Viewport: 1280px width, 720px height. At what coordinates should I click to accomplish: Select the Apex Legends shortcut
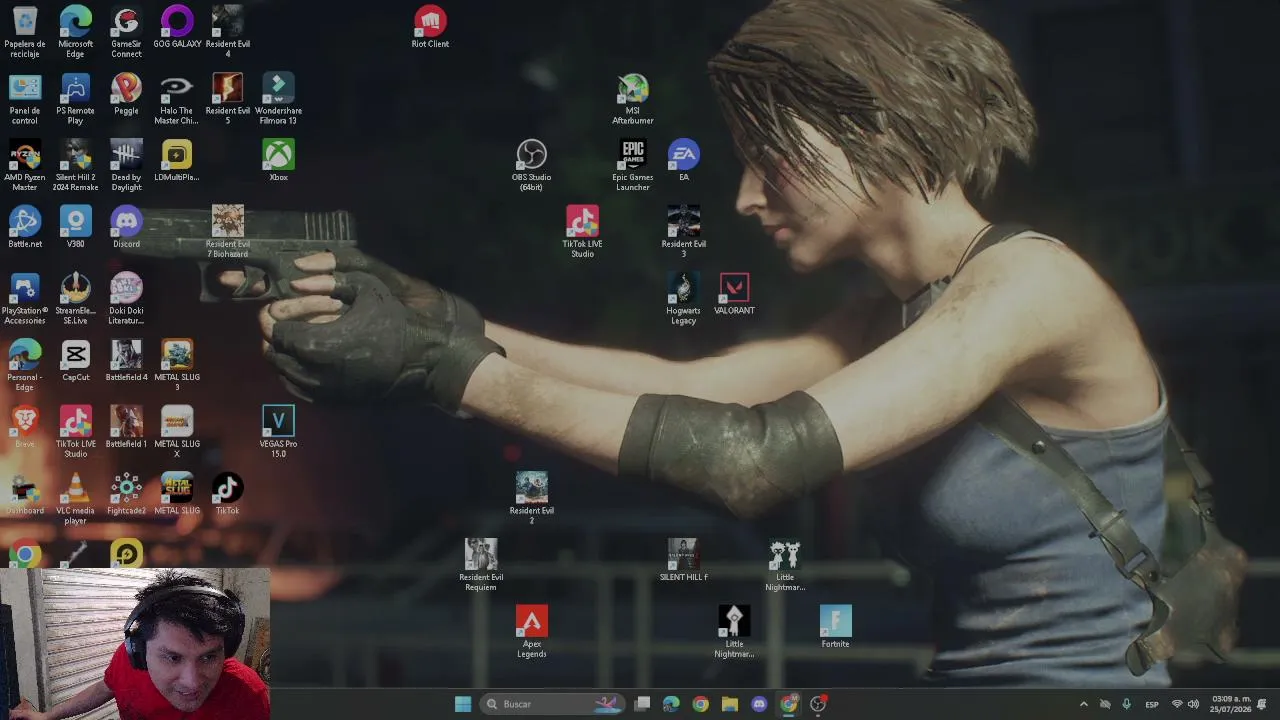[532, 632]
